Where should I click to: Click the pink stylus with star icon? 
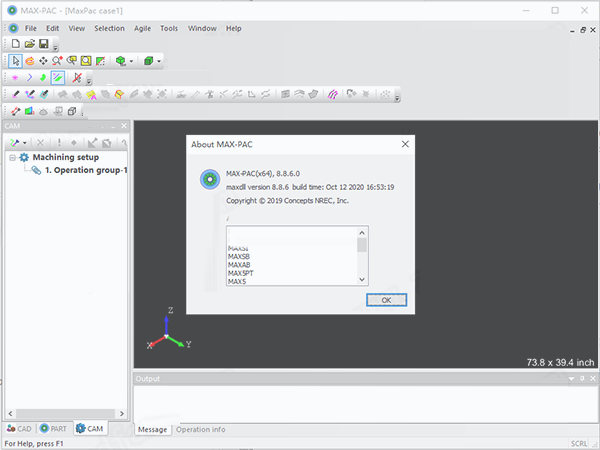click(29, 94)
